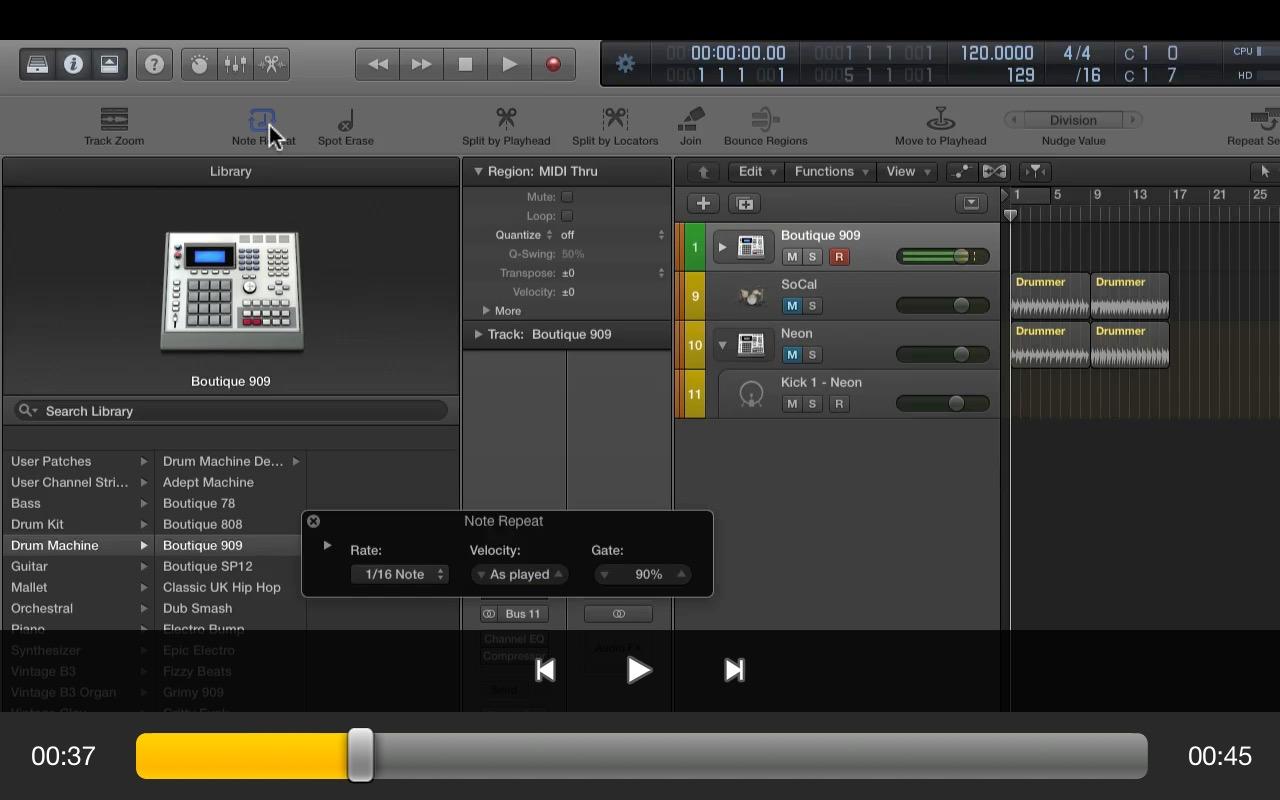Click the Track Zoom toolbar icon

point(114,120)
